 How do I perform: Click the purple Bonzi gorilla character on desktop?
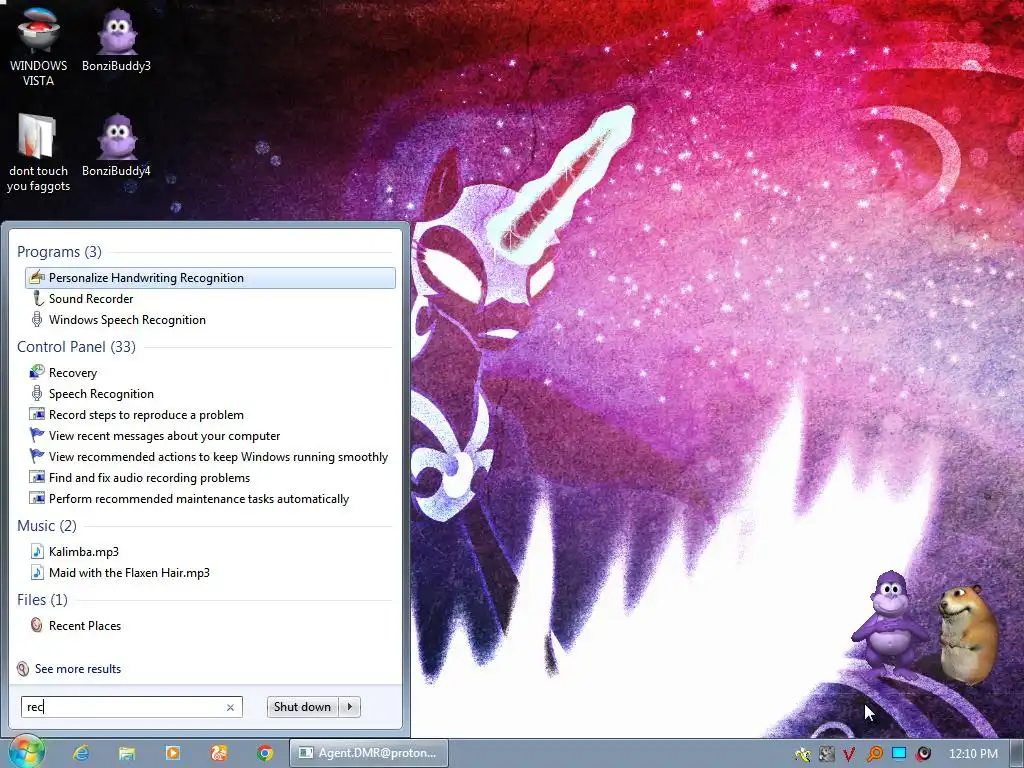pos(891,625)
